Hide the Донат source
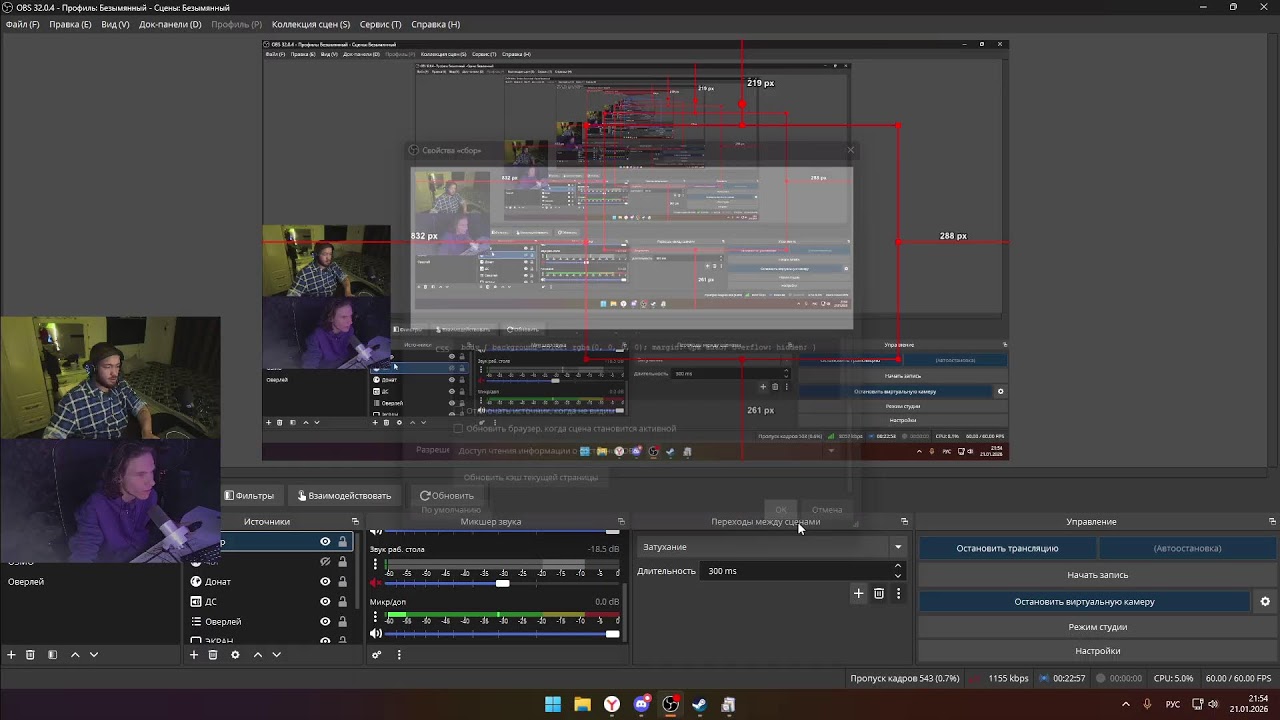Viewport: 1280px width, 720px height. (325, 582)
